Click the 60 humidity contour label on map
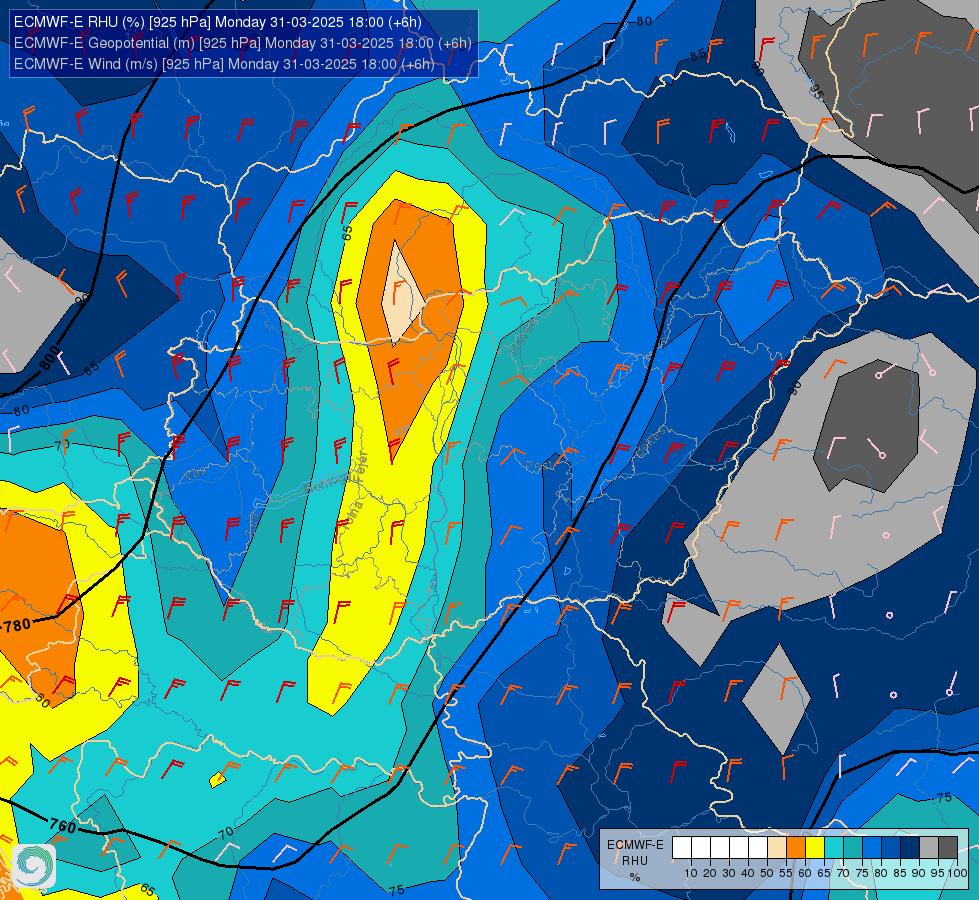 tap(42, 701)
